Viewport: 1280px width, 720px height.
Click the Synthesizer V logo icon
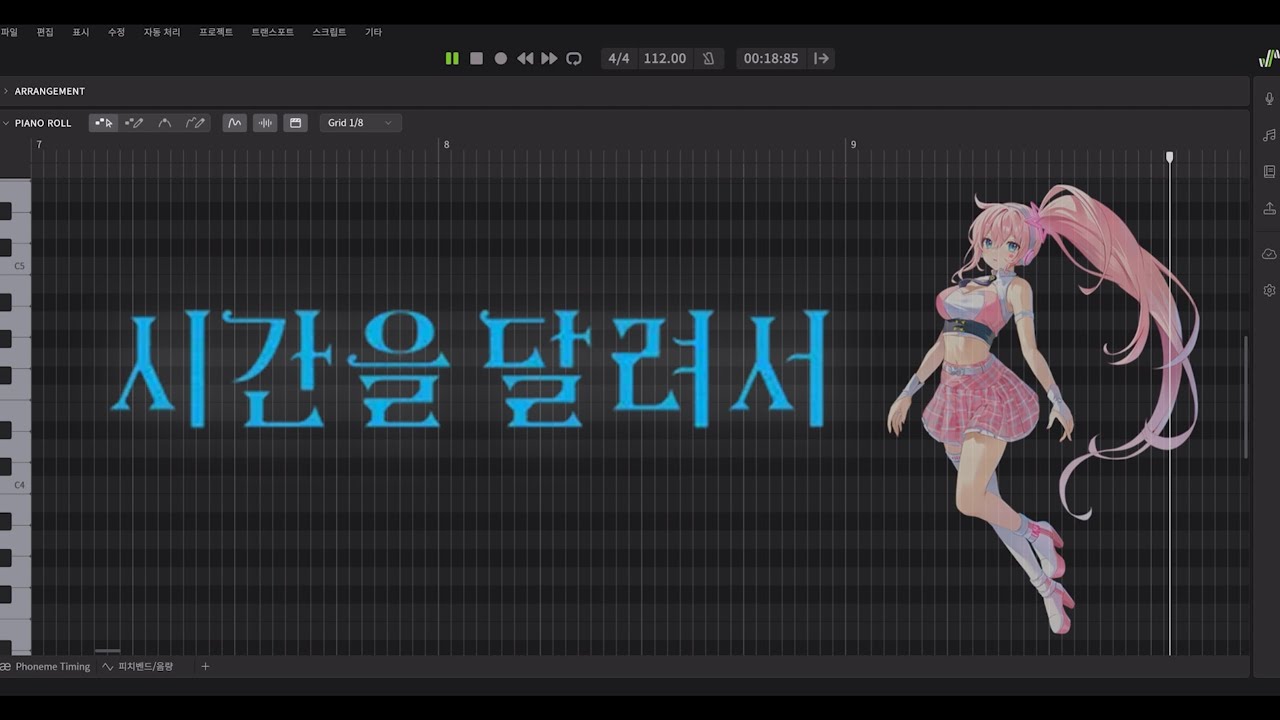pos(1268,59)
